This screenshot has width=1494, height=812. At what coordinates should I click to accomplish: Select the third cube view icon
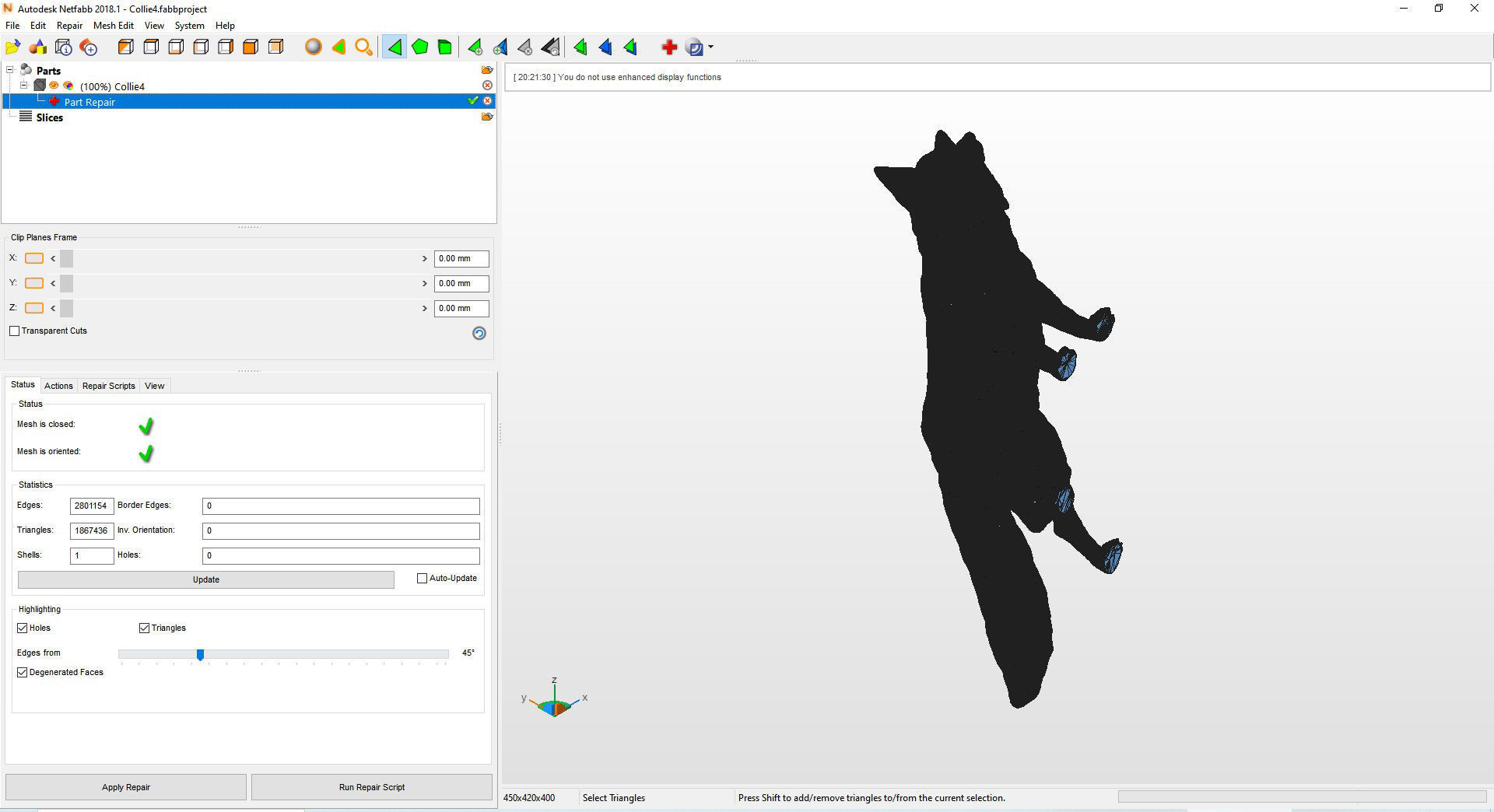coord(176,47)
